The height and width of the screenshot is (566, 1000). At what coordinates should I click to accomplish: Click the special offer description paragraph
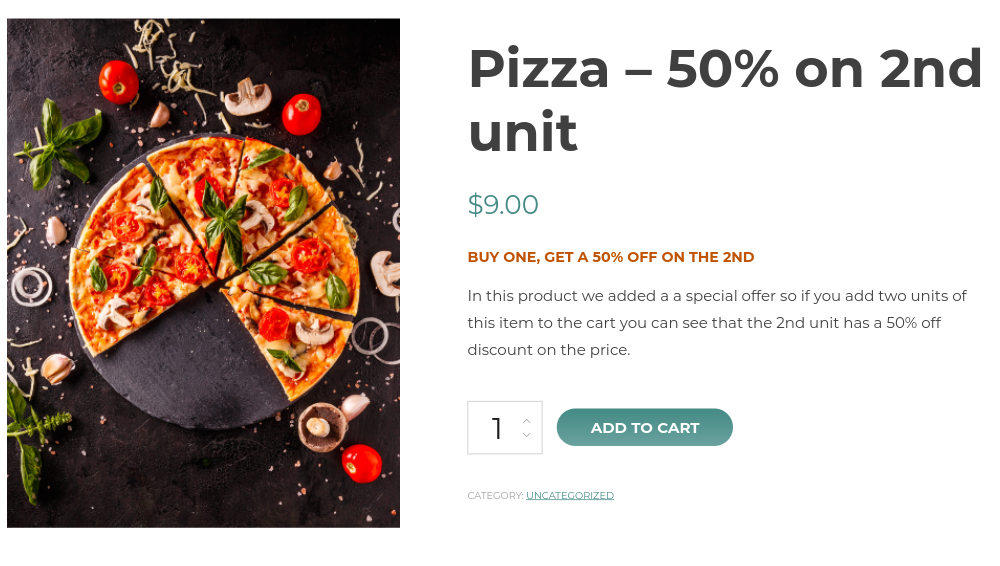pos(717,323)
